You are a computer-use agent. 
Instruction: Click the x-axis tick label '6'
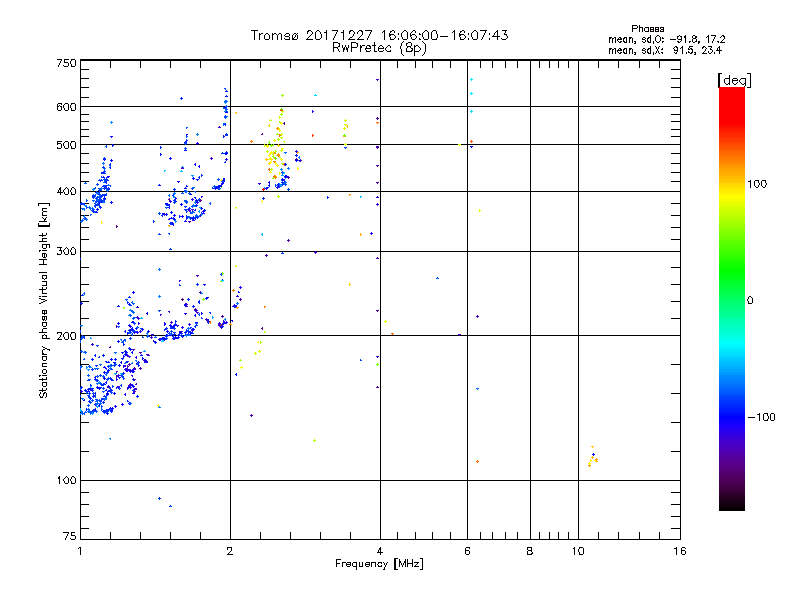pos(467,551)
